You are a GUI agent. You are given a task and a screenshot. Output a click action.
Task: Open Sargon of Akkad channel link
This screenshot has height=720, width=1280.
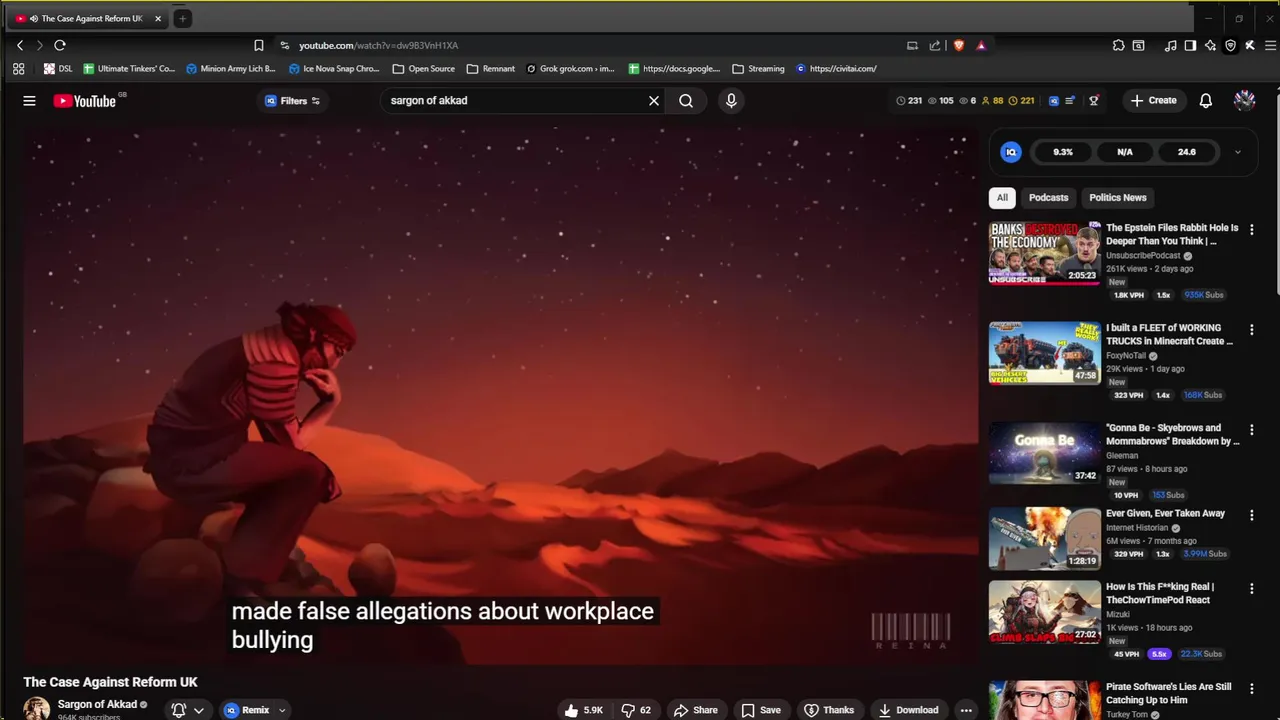(x=97, y=704)
